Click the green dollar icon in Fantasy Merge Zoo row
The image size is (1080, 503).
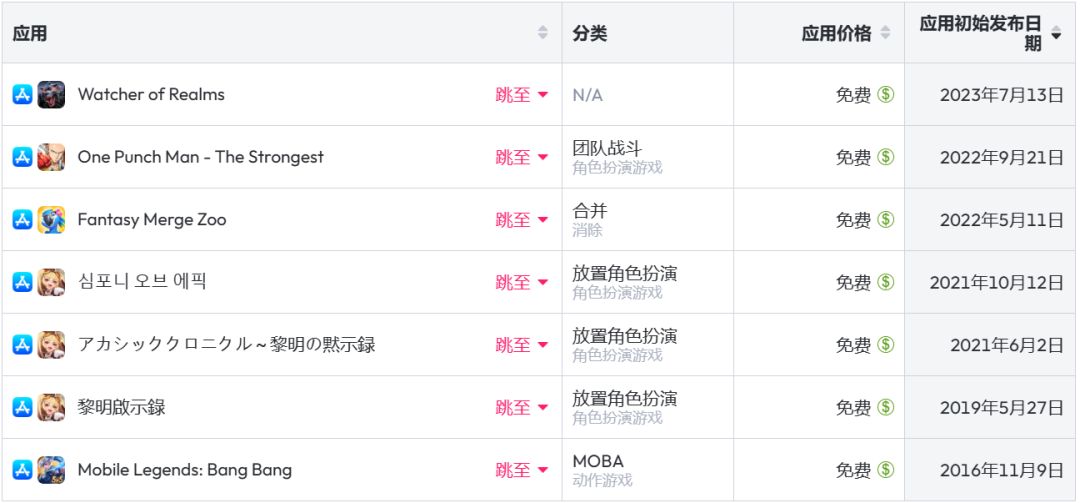[885, 220]
